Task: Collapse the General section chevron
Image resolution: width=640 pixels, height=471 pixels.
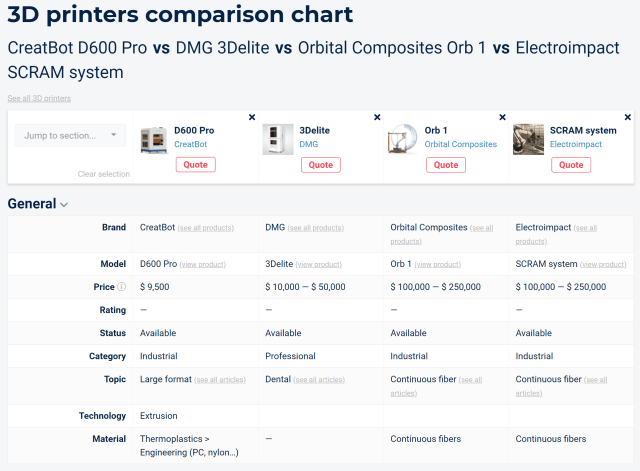Action: (x=64, y=204)
